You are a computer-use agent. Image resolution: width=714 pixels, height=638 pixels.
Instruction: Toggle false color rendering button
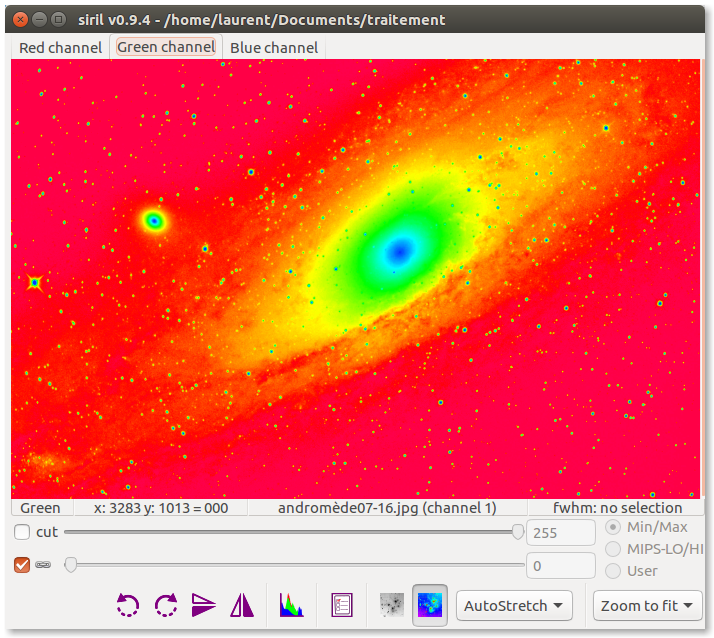click(x=430, y=605)
